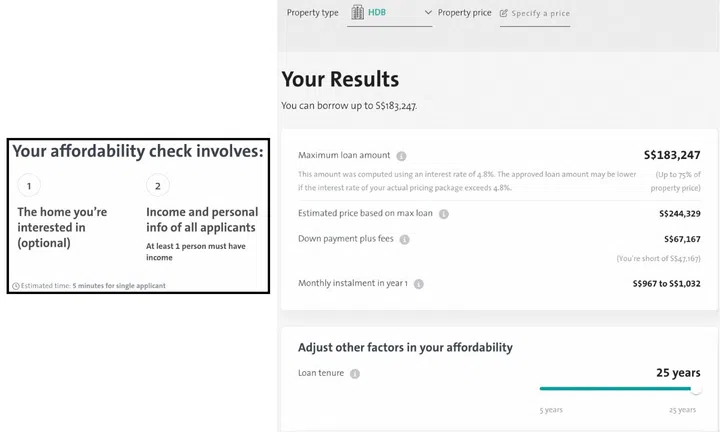Click the Your Results heading
Image resolution: width=720 pixels, height=432 pixels.
[340, 79]
